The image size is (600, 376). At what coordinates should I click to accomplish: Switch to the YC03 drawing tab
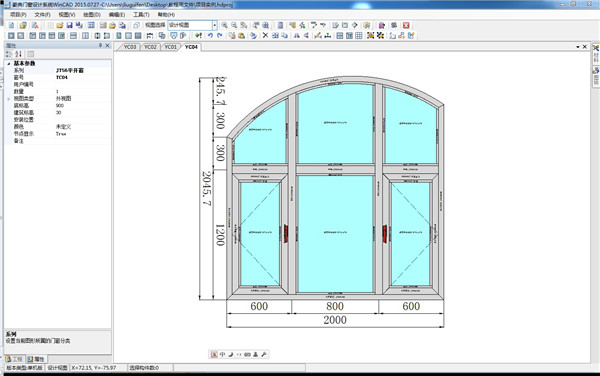(130, 47)
